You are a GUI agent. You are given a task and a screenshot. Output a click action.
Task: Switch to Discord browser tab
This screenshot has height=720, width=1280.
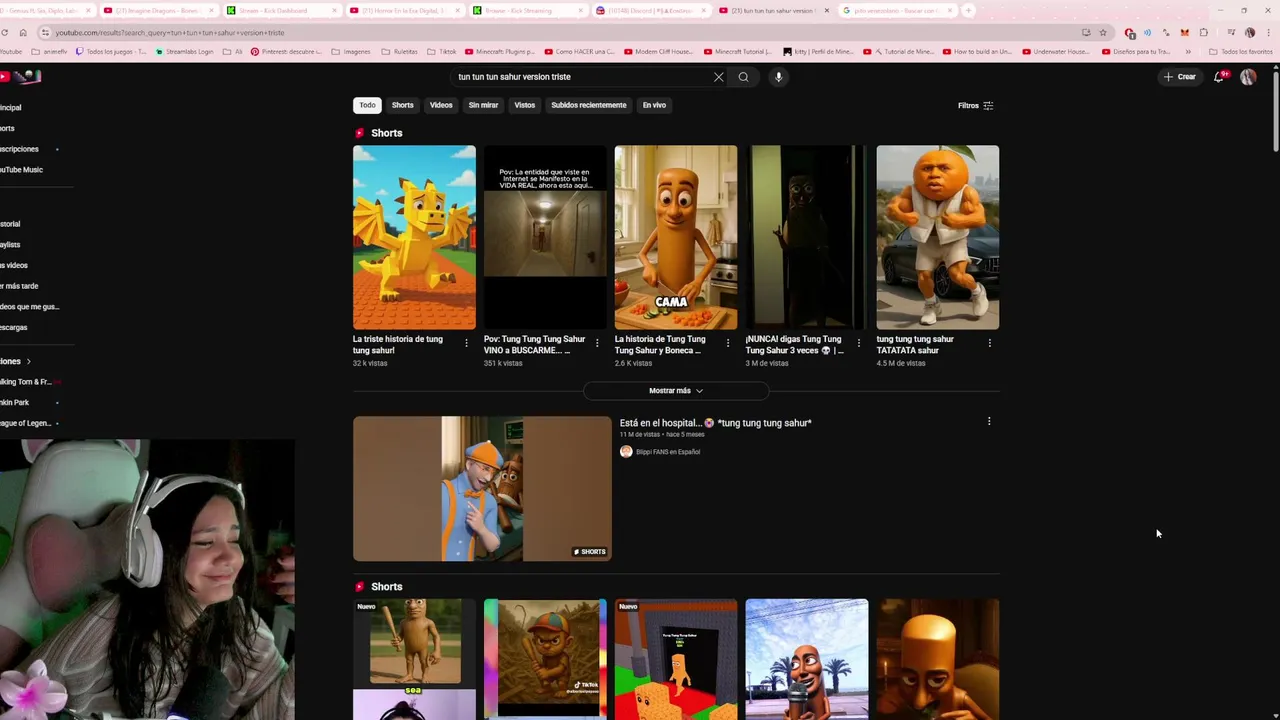pos(652,10)
